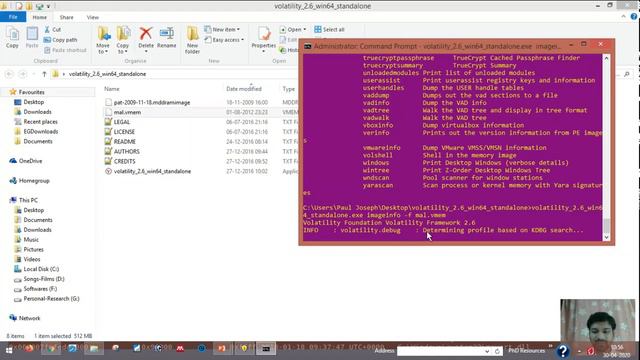Viewport: 640px width, 360px height.
Task: Sort by the Name column header
Action: (x=112, y=89)
